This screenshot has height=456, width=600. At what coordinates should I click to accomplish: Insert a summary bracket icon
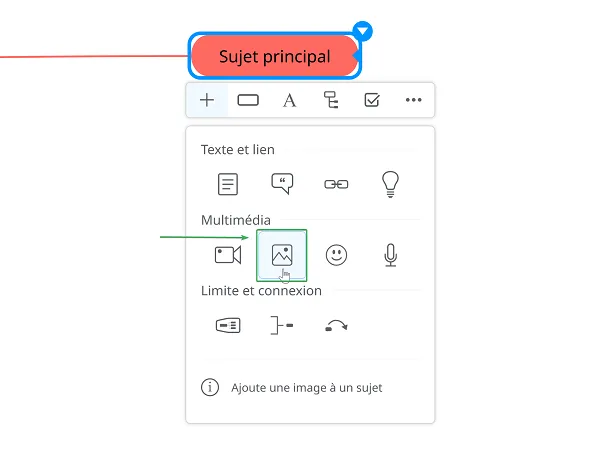282,326
